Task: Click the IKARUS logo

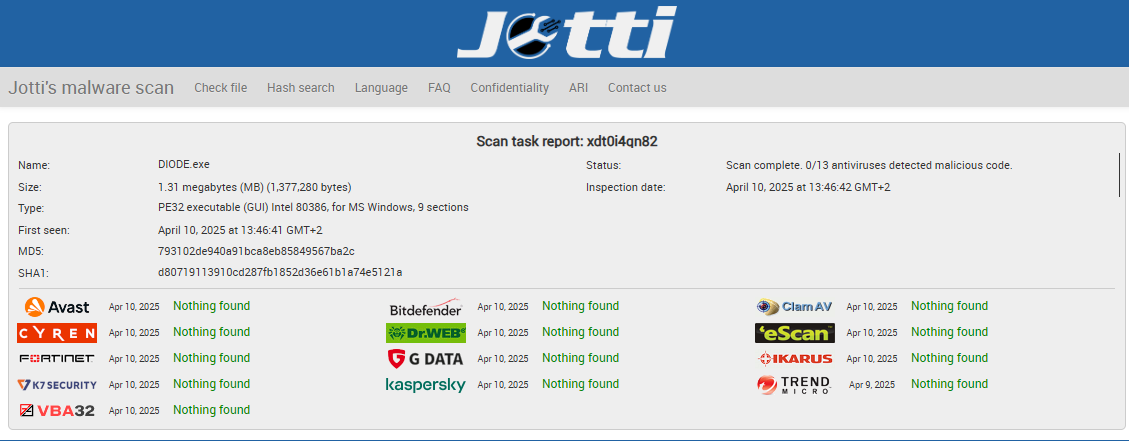Action: pos(794,358)
